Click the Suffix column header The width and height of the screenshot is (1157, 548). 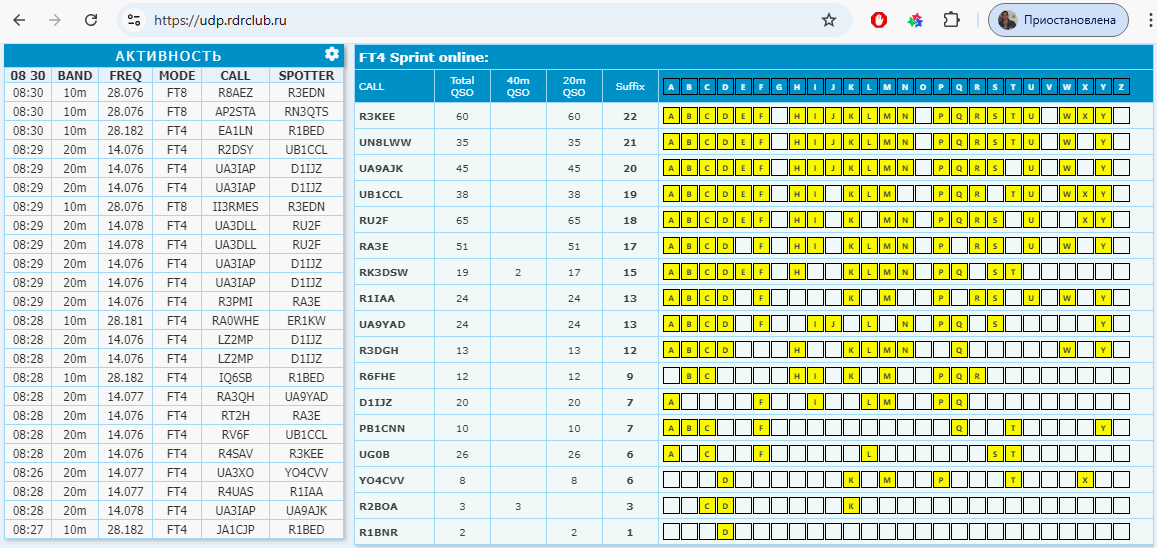pyautogui.click(x=630, y=87)
